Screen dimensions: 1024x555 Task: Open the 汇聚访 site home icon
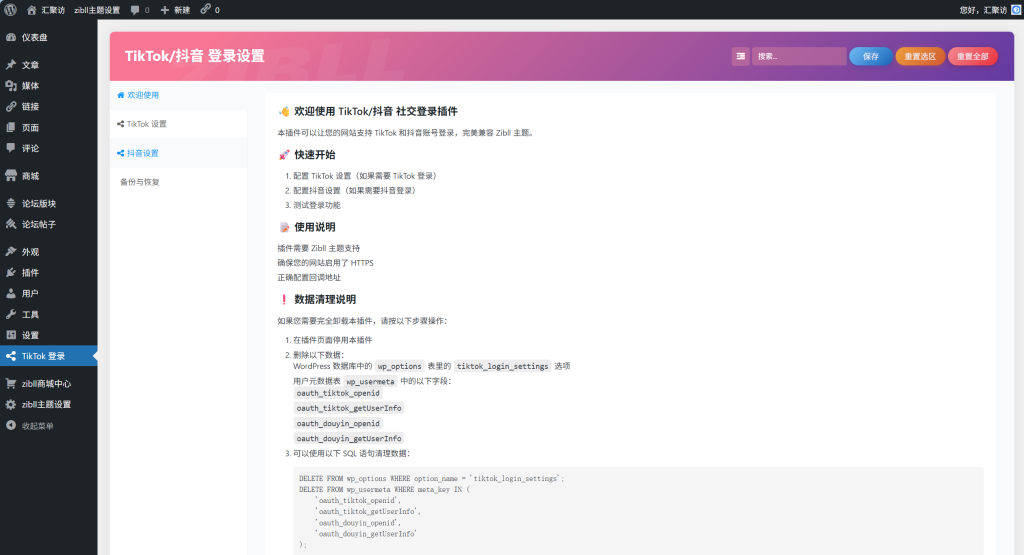coord(31,10)
